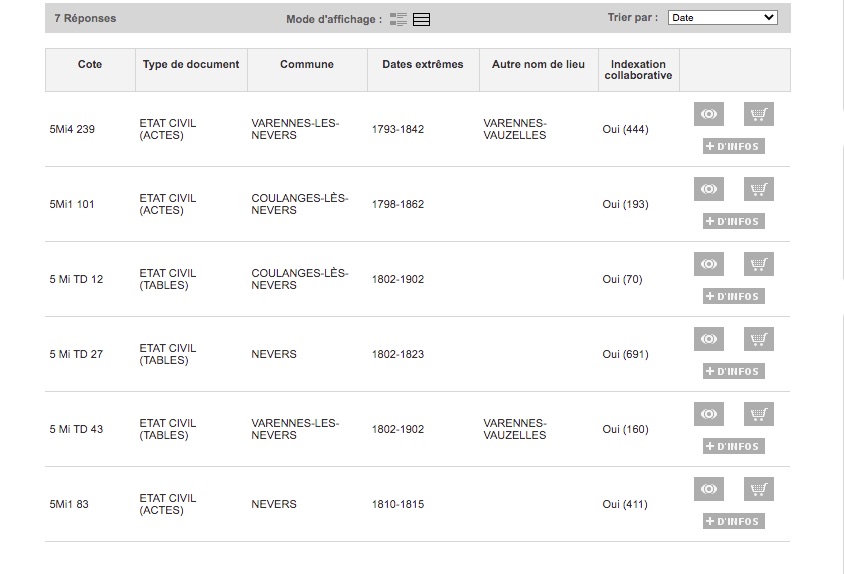Add 5 Mi TD 43 to cart
Viewport: 844px width, 574px height.
pyautogui.click(x=759, y=415)
